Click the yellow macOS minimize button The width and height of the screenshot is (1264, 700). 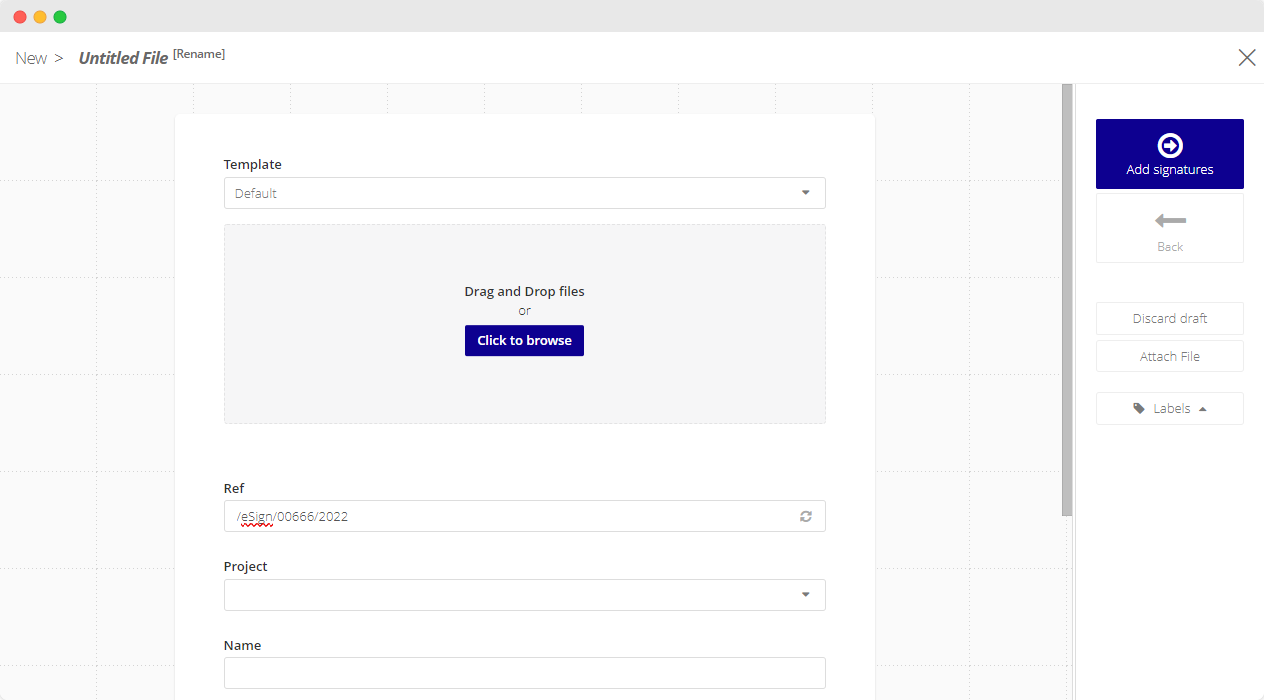(x=40, y=17)
